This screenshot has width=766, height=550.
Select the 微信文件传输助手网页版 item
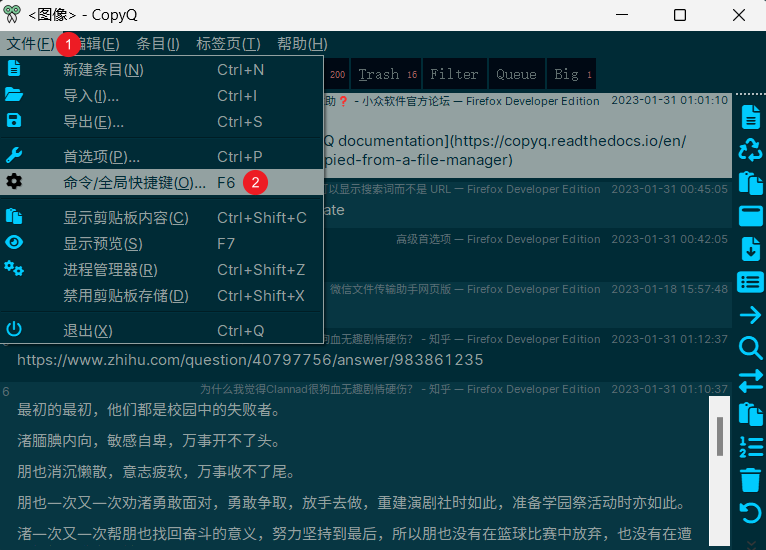click(x=528, y=304)
